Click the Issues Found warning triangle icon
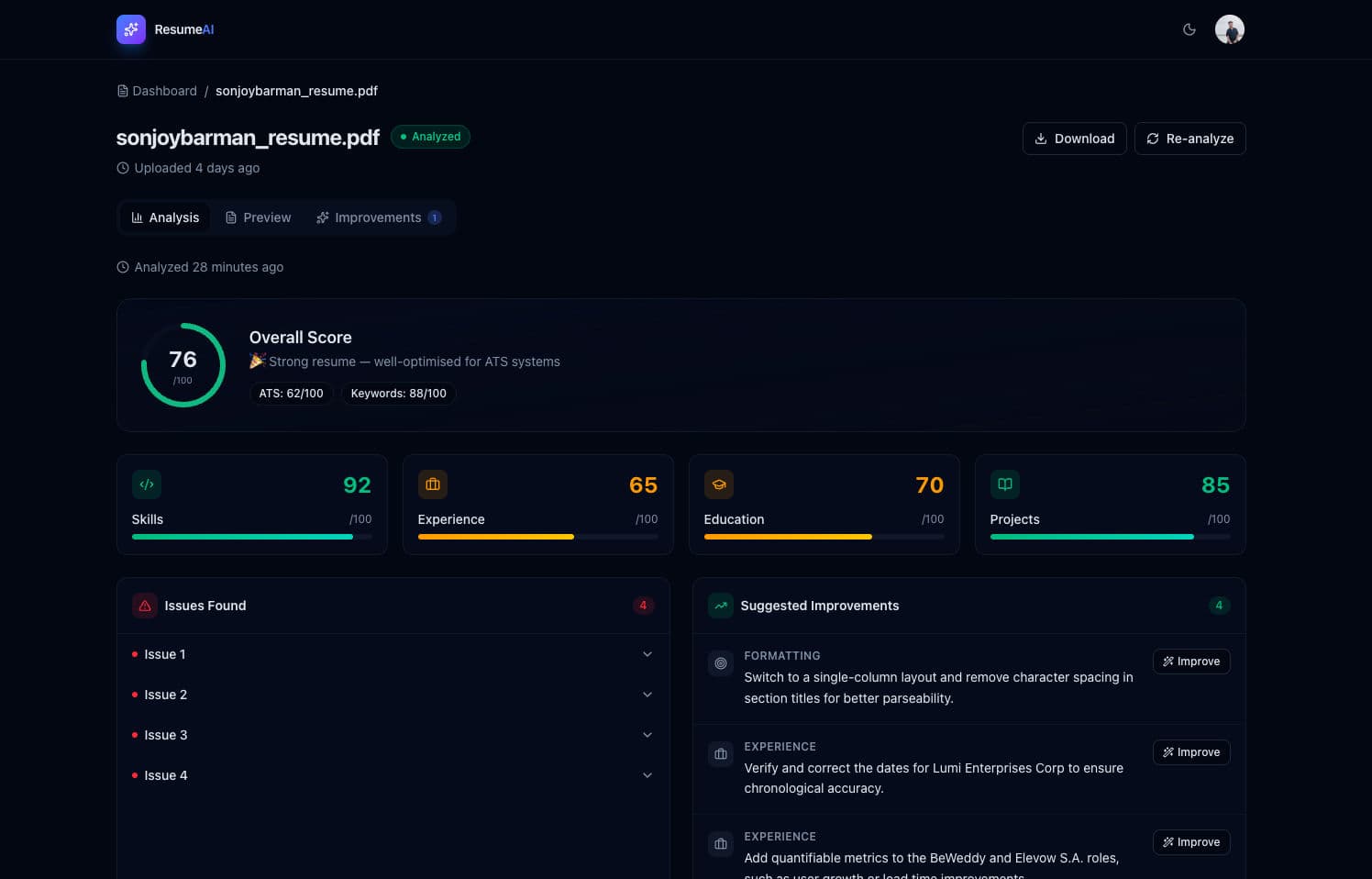 145,606
